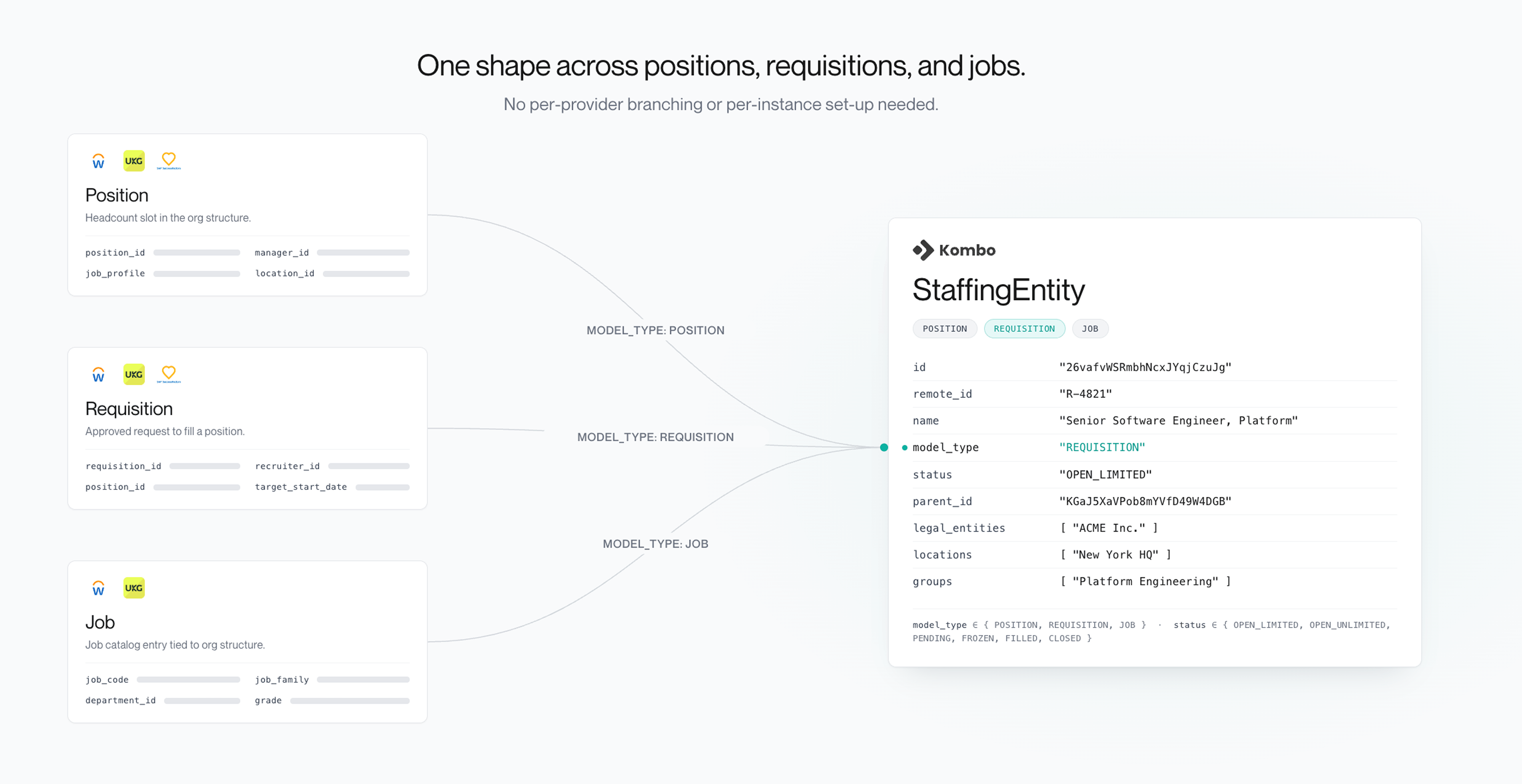Click the grade field in Job card
The image size is (1522, 784).
click(x=268, y=700)
